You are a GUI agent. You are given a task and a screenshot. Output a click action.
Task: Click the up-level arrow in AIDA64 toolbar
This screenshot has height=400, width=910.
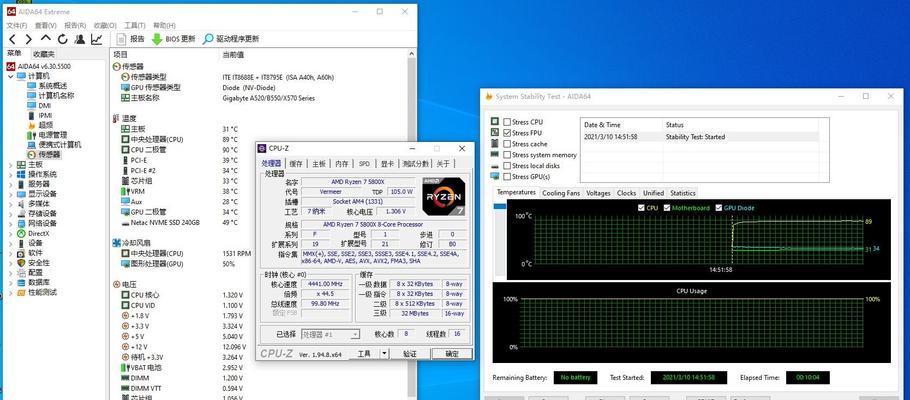tap(46, 39)
